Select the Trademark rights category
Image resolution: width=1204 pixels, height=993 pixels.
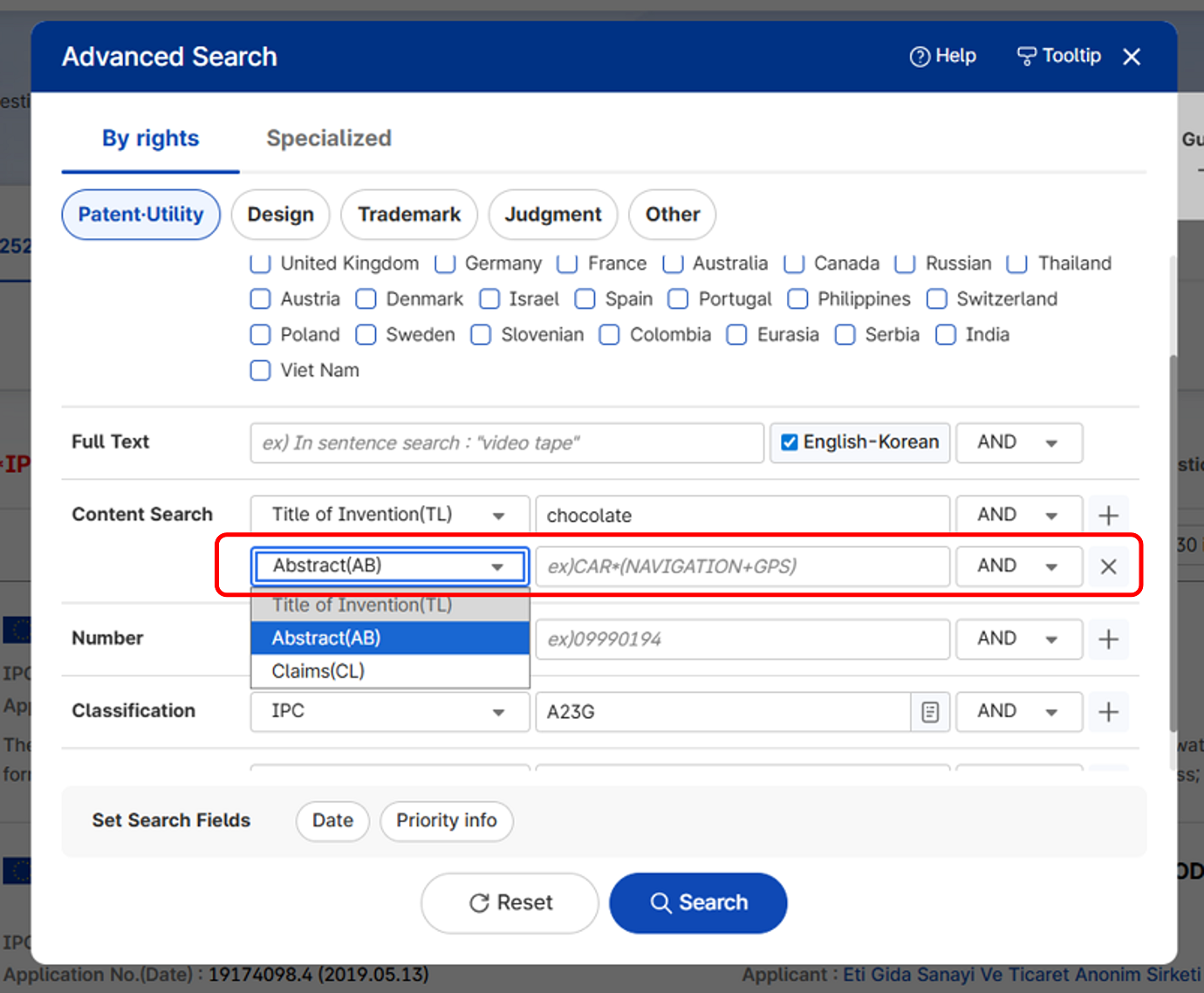coord(408,215)
